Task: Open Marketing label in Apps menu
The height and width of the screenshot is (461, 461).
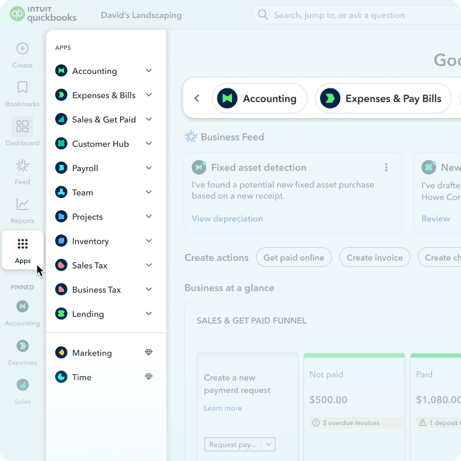Action: click(x=92, y=353)
